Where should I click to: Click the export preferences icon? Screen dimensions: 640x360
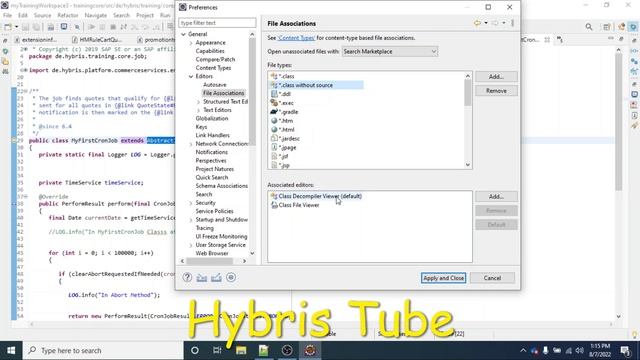216,278
